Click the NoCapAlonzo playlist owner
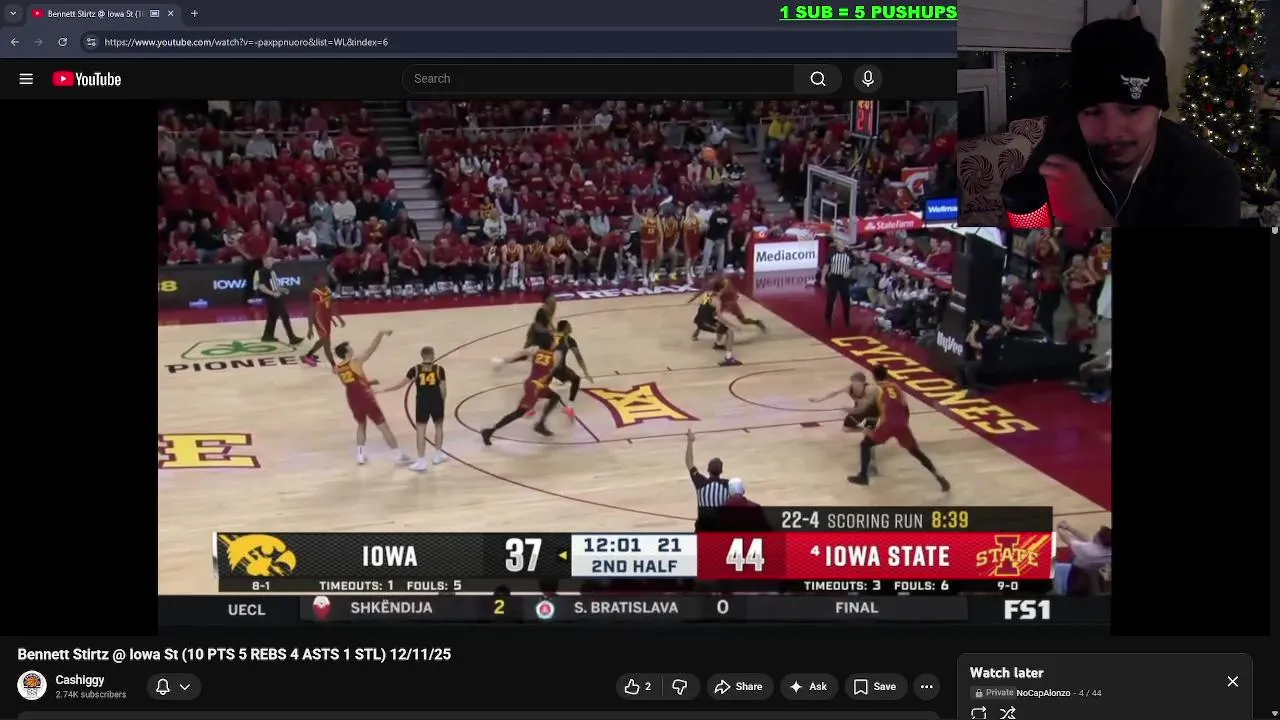 tap(1043, 693)
